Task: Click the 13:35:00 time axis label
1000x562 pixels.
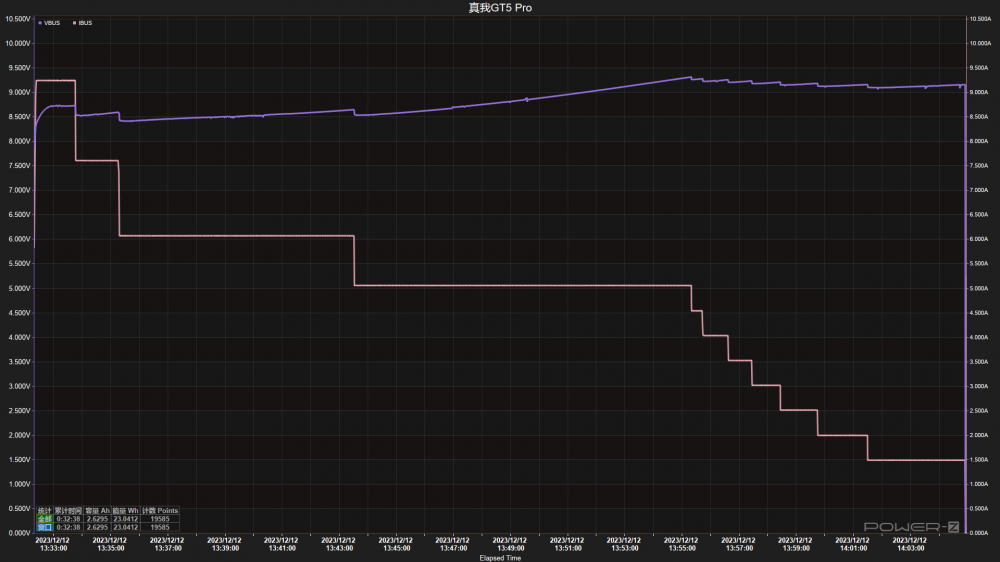Action: (x=111, y=548)
